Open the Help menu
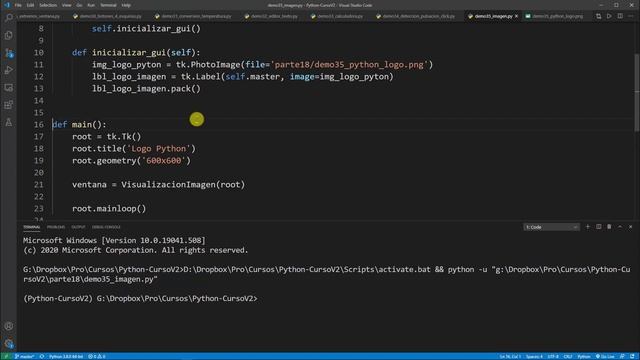This screenshot has width=640, height=360. [x=126, y=5]
